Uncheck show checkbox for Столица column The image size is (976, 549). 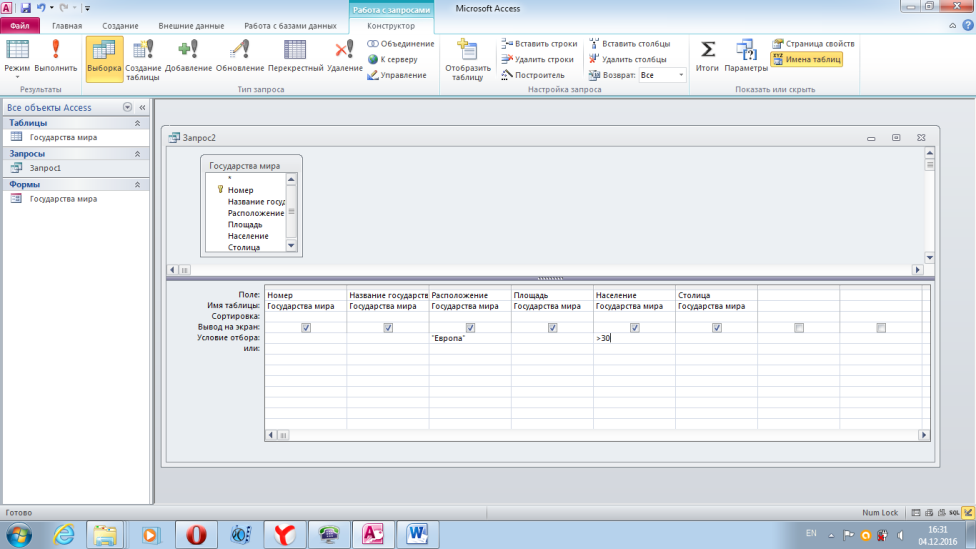[x=716, y=327]
